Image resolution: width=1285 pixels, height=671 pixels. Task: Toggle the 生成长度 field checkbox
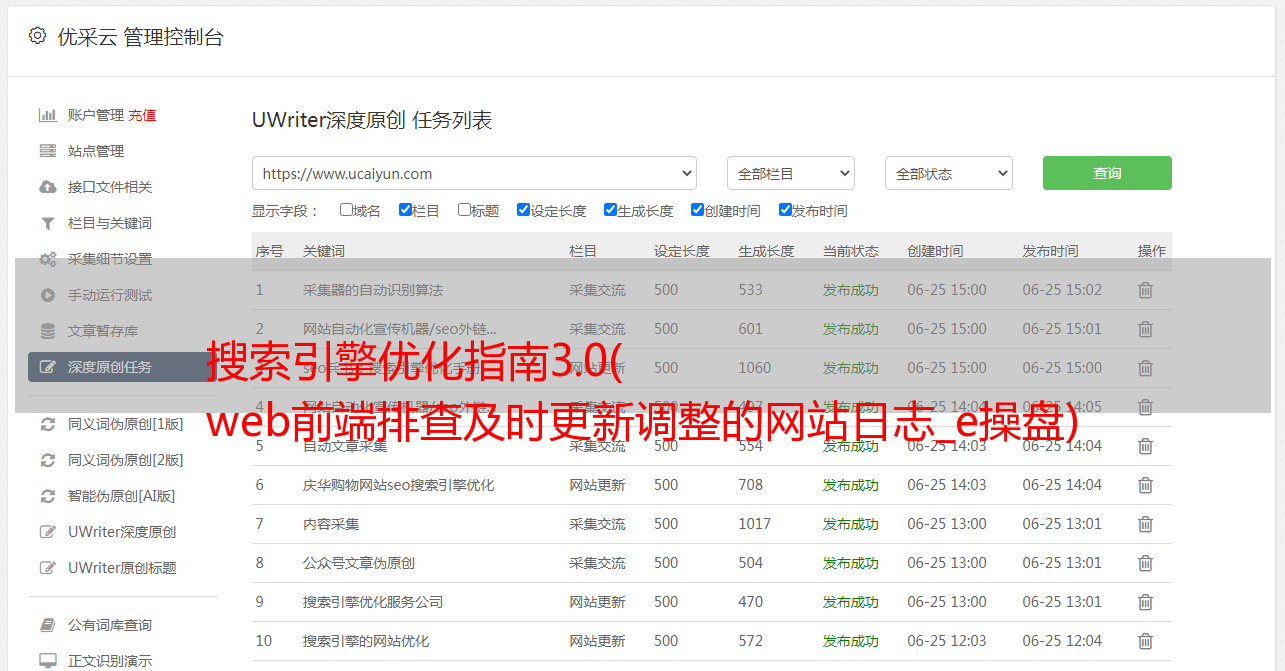point(610,210)
